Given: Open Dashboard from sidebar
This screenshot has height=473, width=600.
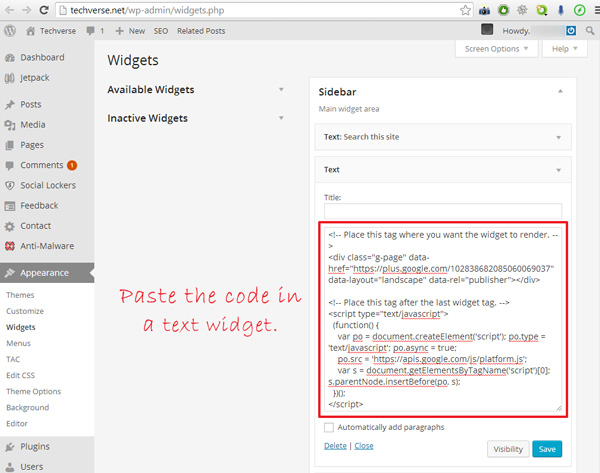Looking at the screenshot, I should click(x=42, y=57).
